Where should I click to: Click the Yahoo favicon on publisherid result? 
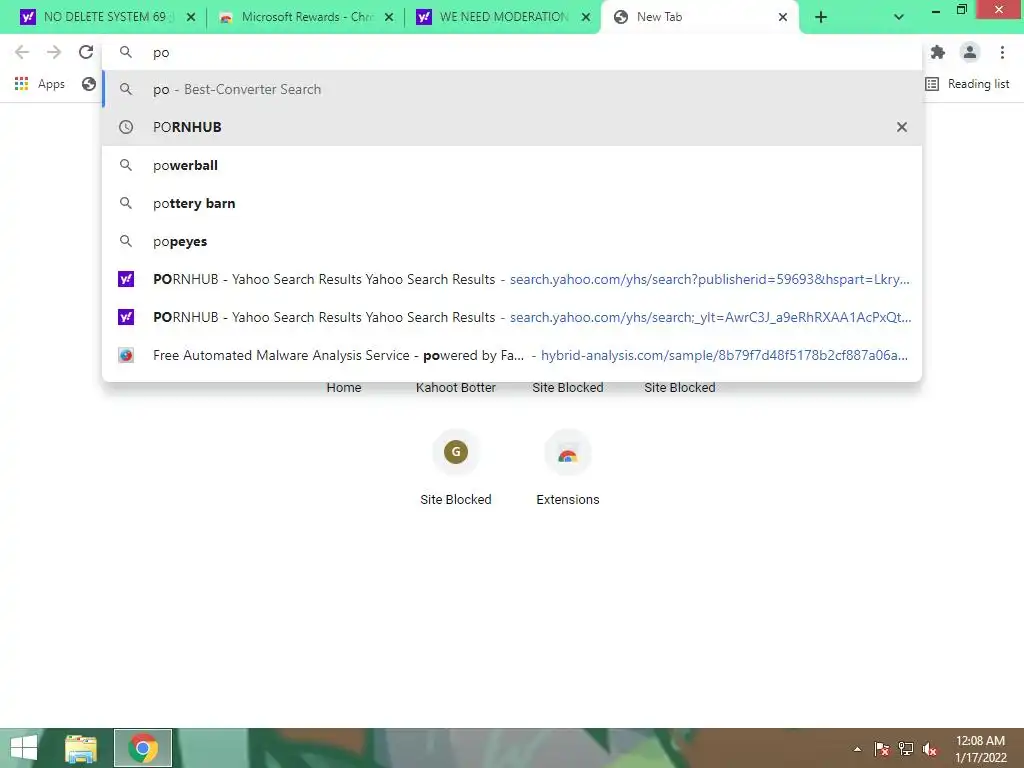coord(126,279)
